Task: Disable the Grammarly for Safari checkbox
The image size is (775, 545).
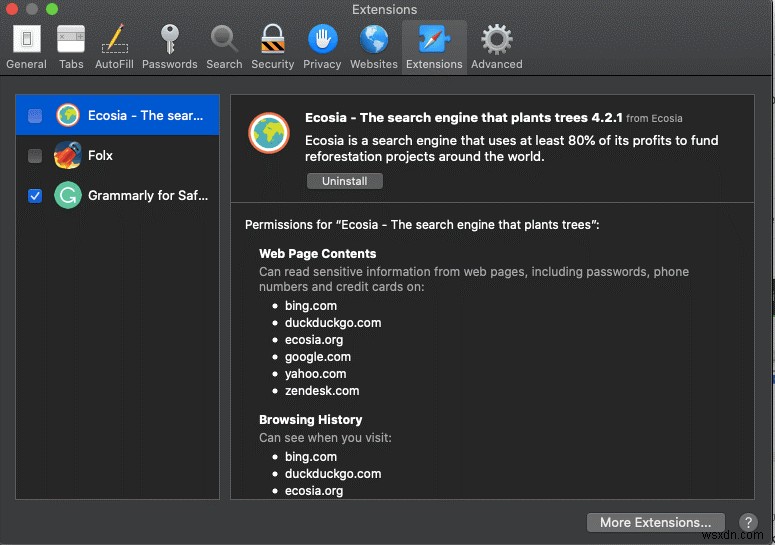Action: (35, 196)
